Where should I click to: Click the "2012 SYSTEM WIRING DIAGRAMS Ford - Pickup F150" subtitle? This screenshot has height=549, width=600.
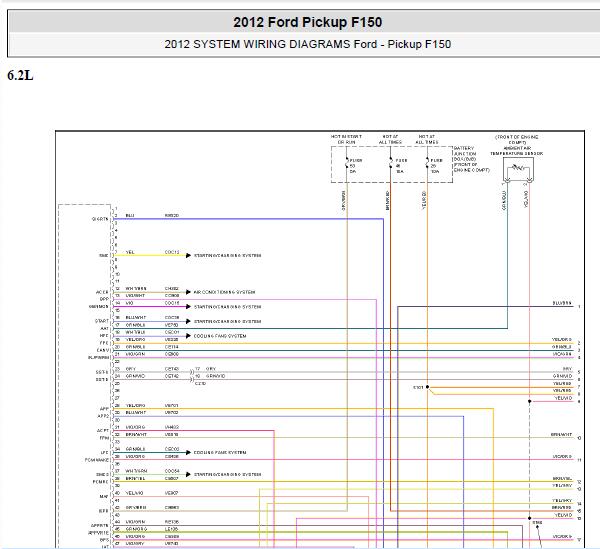click(308, 44)
